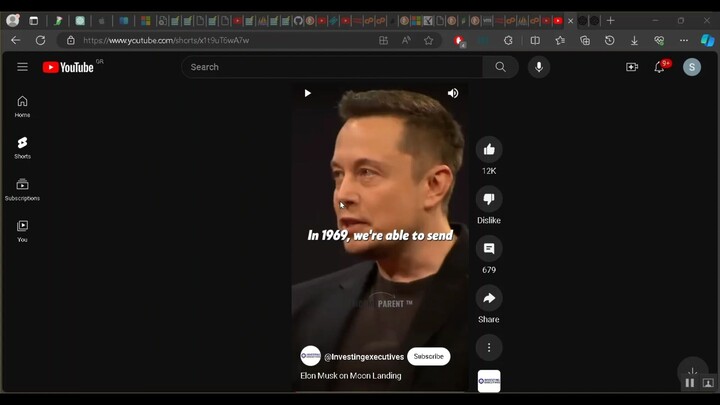This screenshot has height=405, width=720.
Task: Open the three-dot more actions menu
Action: 489,348
